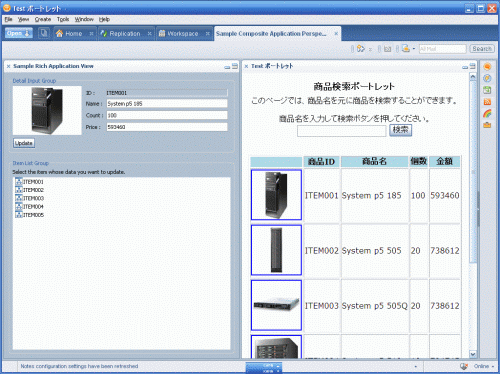Click the ID field showing ITEM001

tap(167, 93)
